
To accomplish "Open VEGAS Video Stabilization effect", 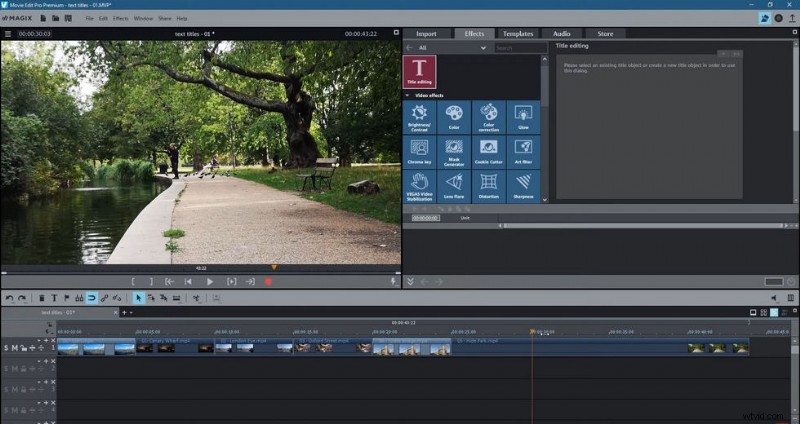I will point(419,187).
